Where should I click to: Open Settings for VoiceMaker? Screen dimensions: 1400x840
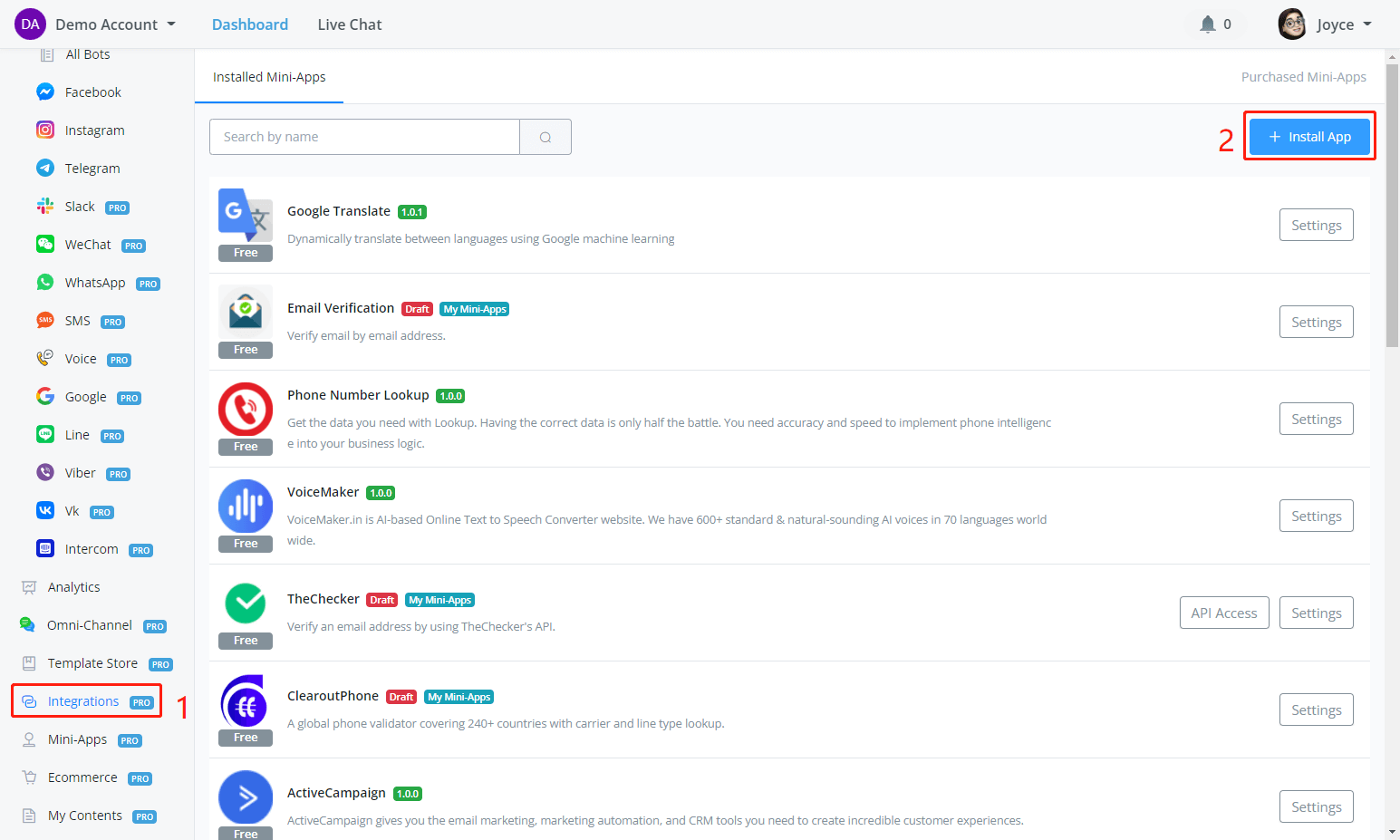[1317, 517]
